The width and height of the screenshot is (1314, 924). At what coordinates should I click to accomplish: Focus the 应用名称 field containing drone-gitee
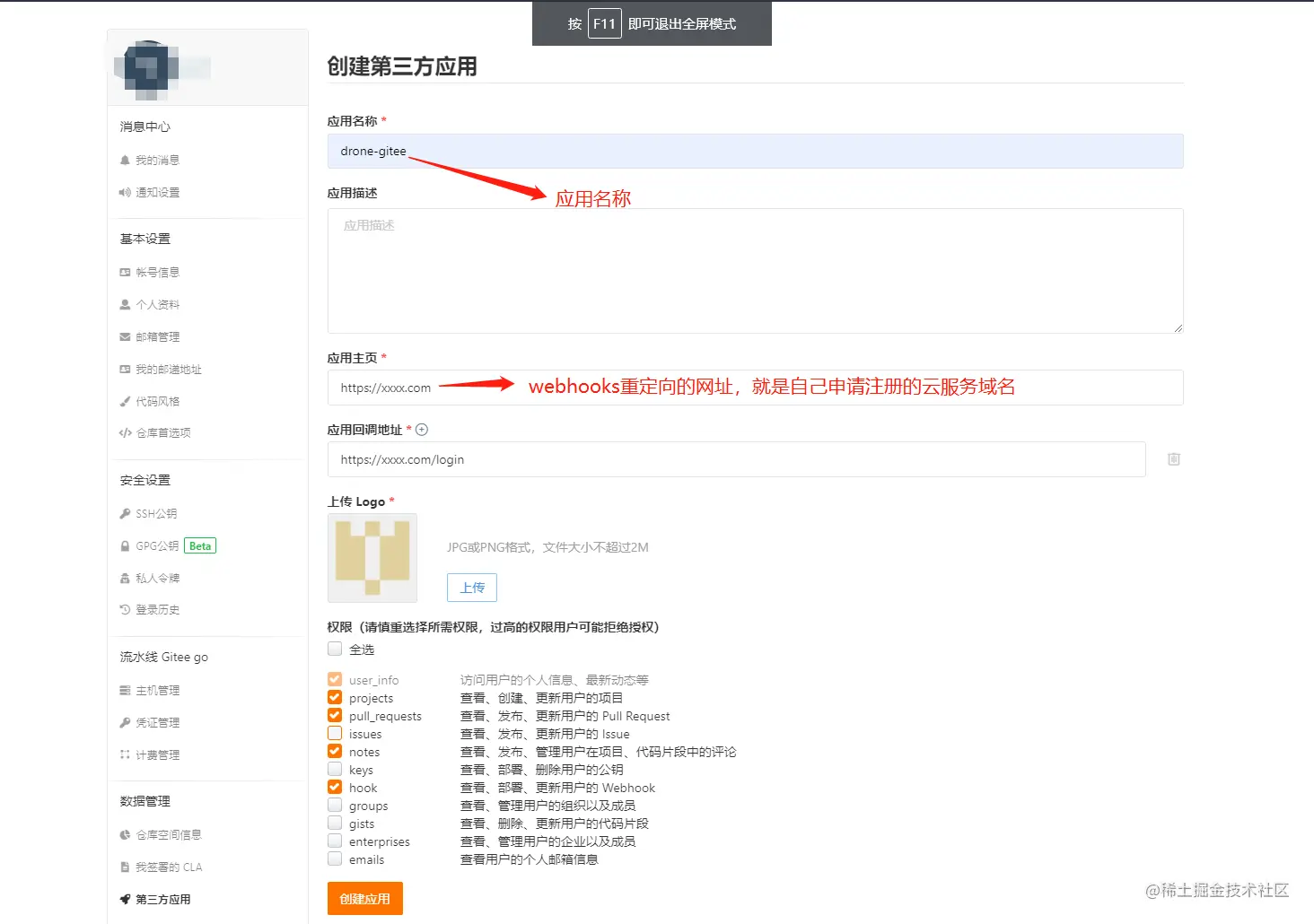[755, 152]
